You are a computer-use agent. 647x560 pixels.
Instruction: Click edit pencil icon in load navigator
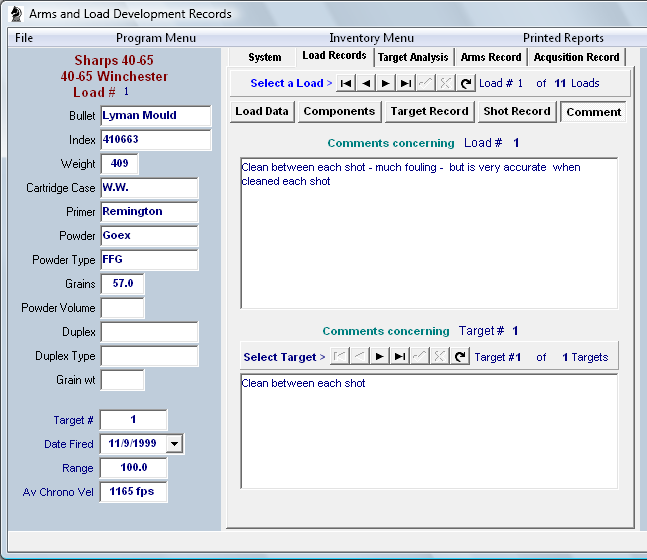425,83
